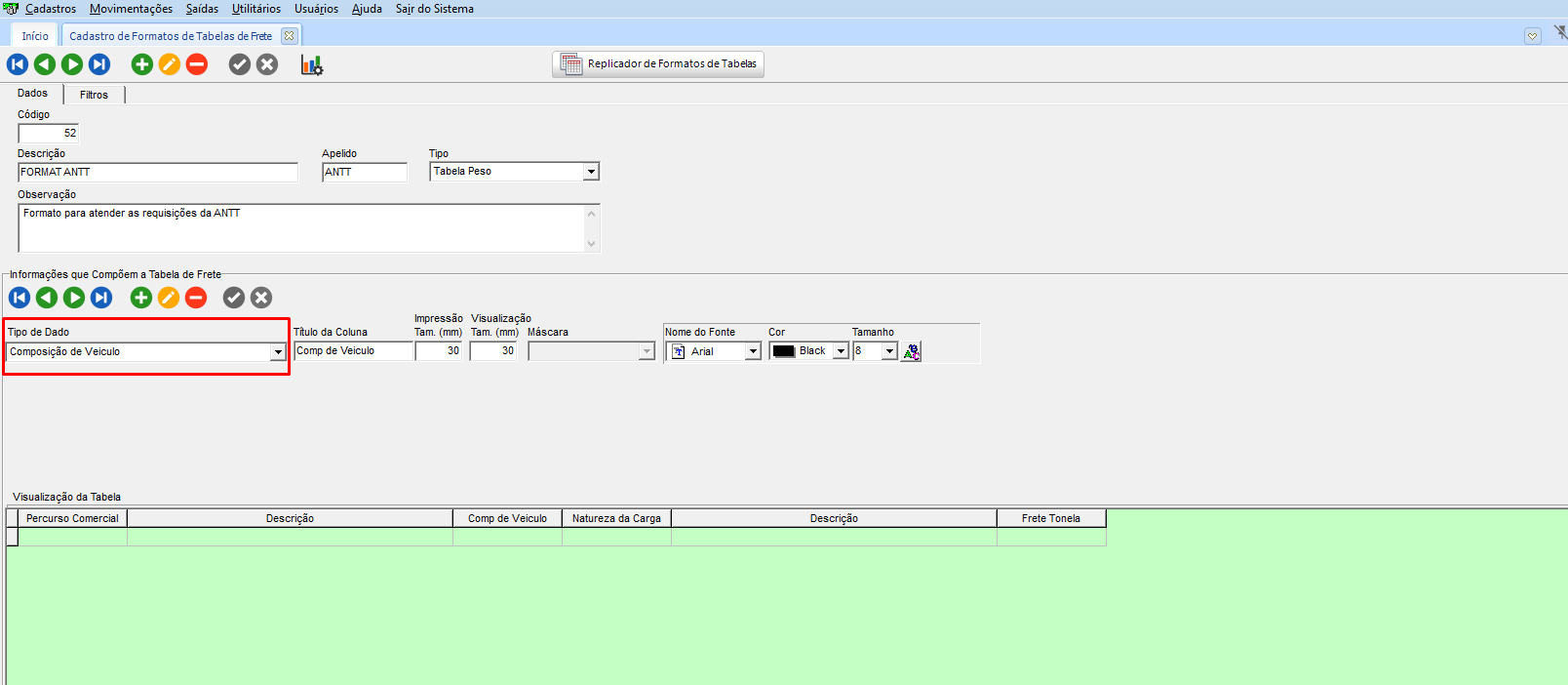Viewport: 1568px width, 685px height.
Task: Click Percurso Comercial column header
Action: coord(72,519)
